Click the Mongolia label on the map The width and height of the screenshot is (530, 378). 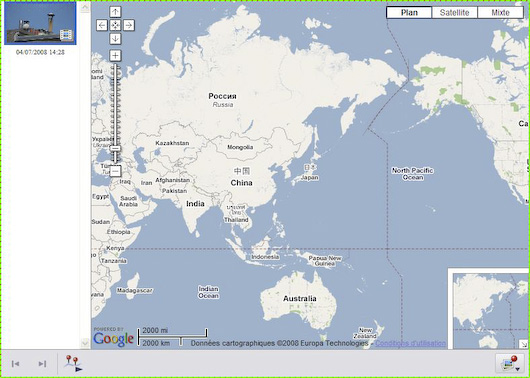pyautogui.click(x=240, y=147)
